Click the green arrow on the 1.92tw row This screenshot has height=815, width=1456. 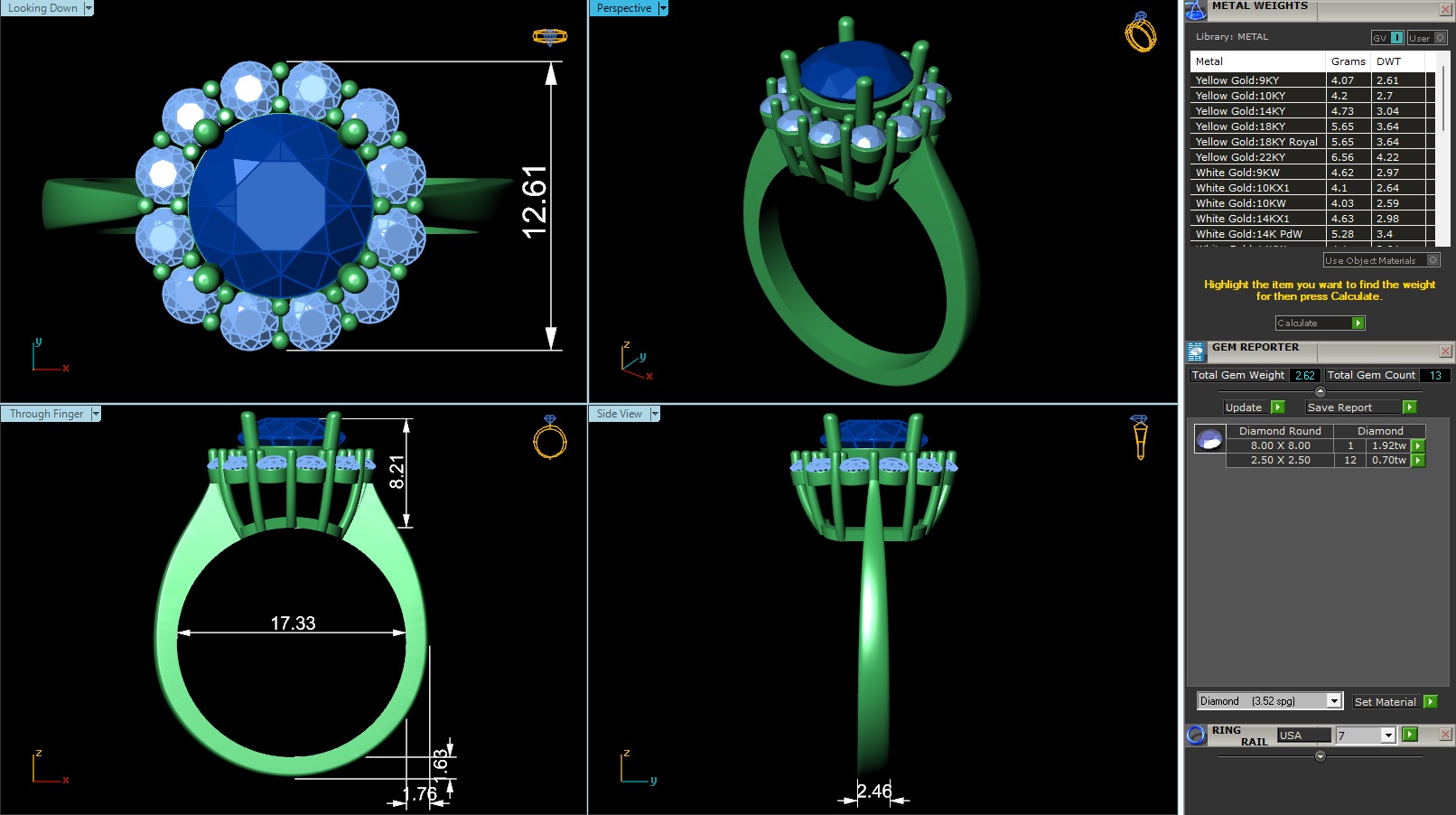(1418, 445)
